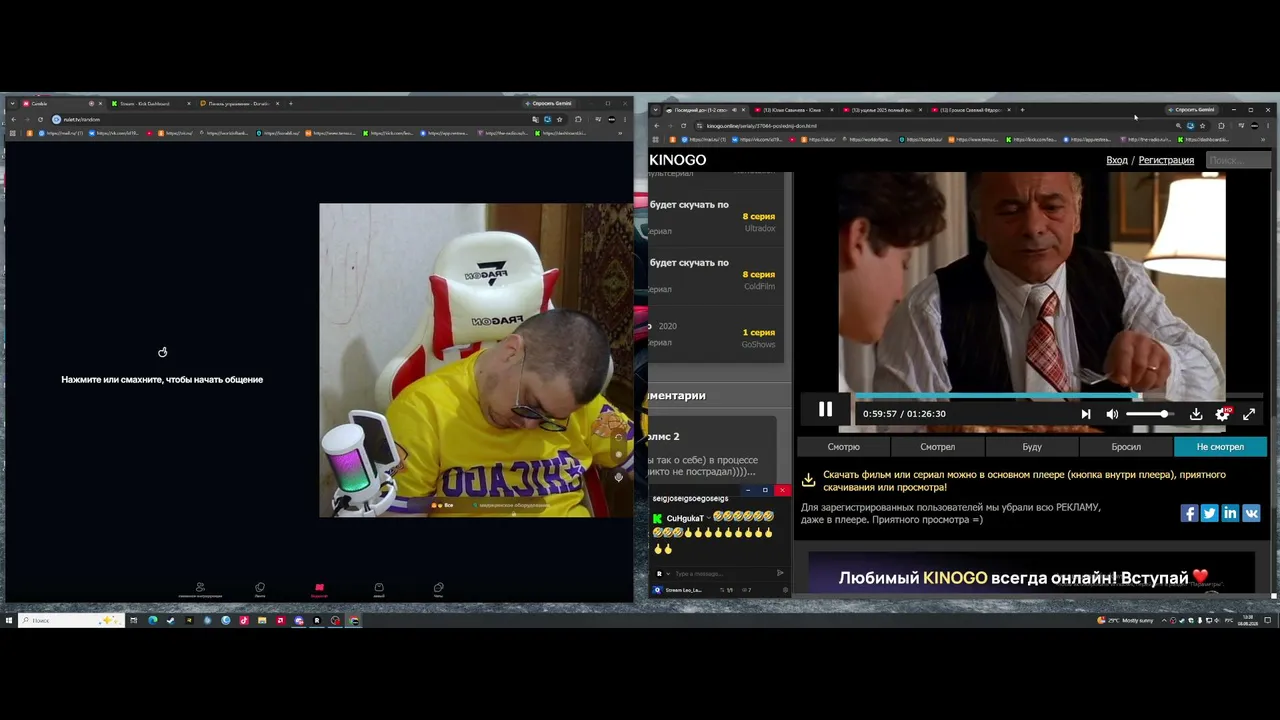The image size is (1280, 720).
Task: Reload the rulet.tv page
Action: tap(41, 120)
